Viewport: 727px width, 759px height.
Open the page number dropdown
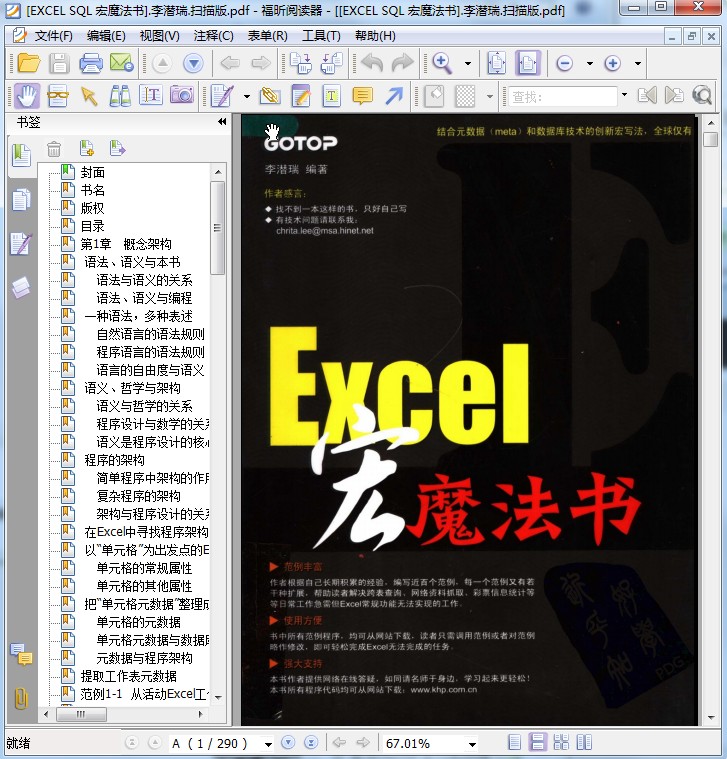tap(268, 744)
